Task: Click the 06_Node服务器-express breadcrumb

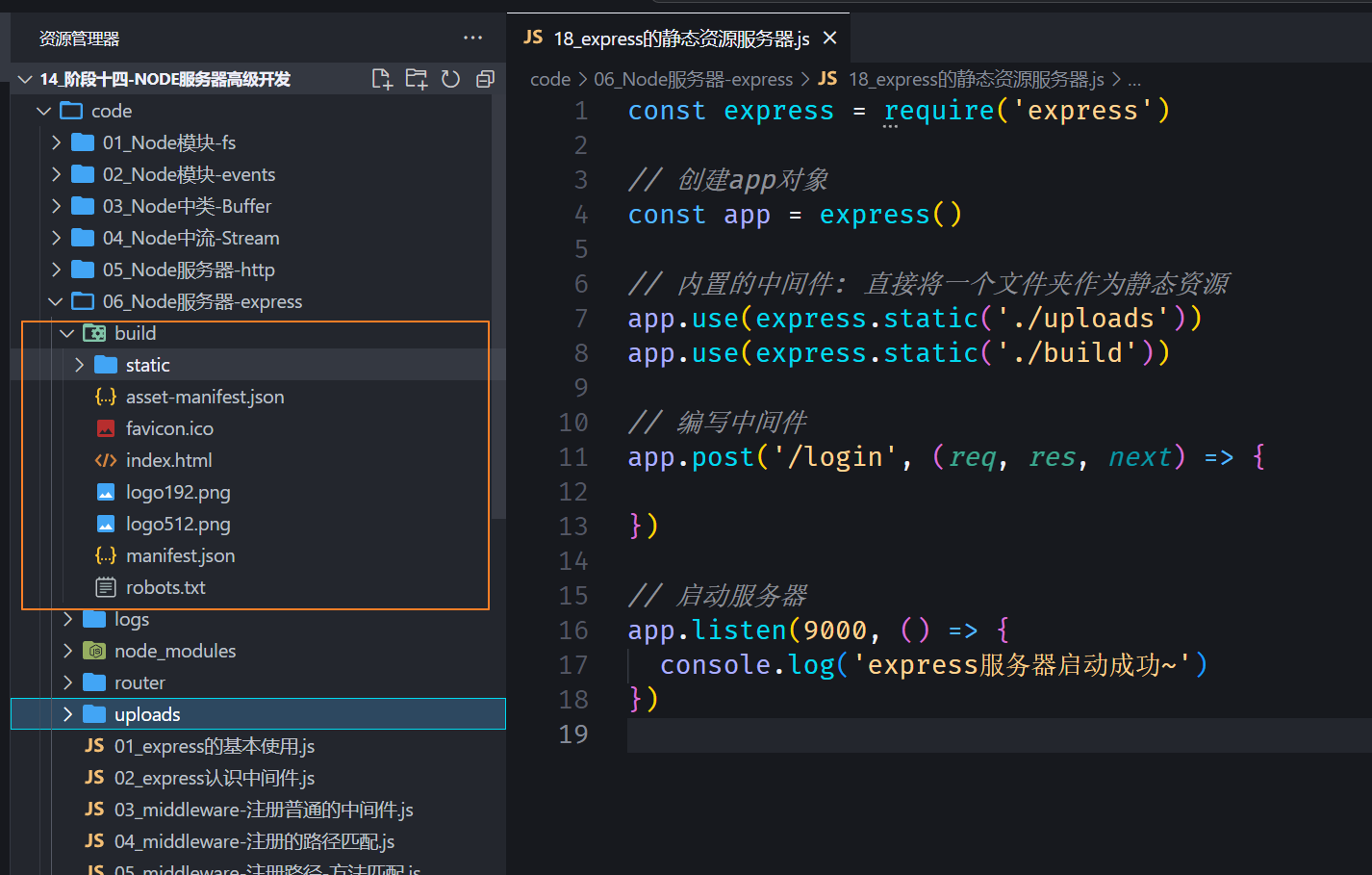Action: point(693,79)
